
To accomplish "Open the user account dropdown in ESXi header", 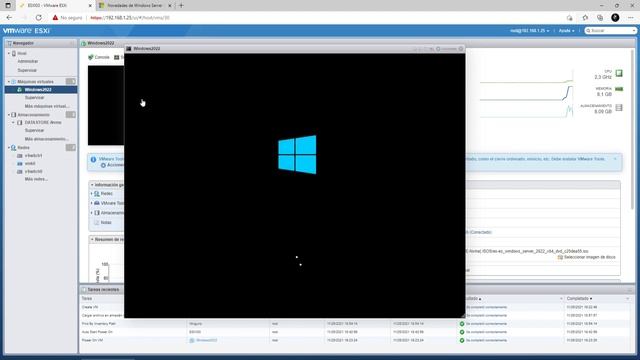I will click(x=529, y=31).
